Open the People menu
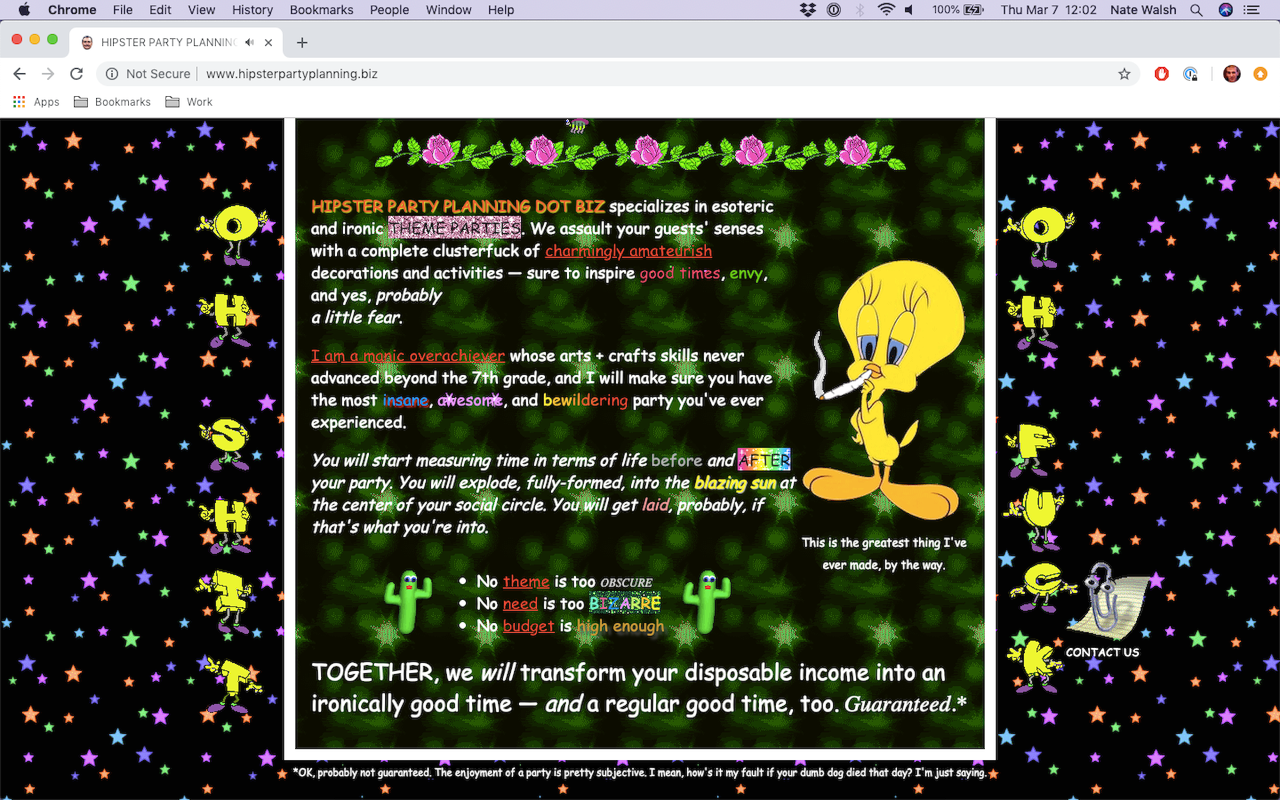 (x=389, y=10)
